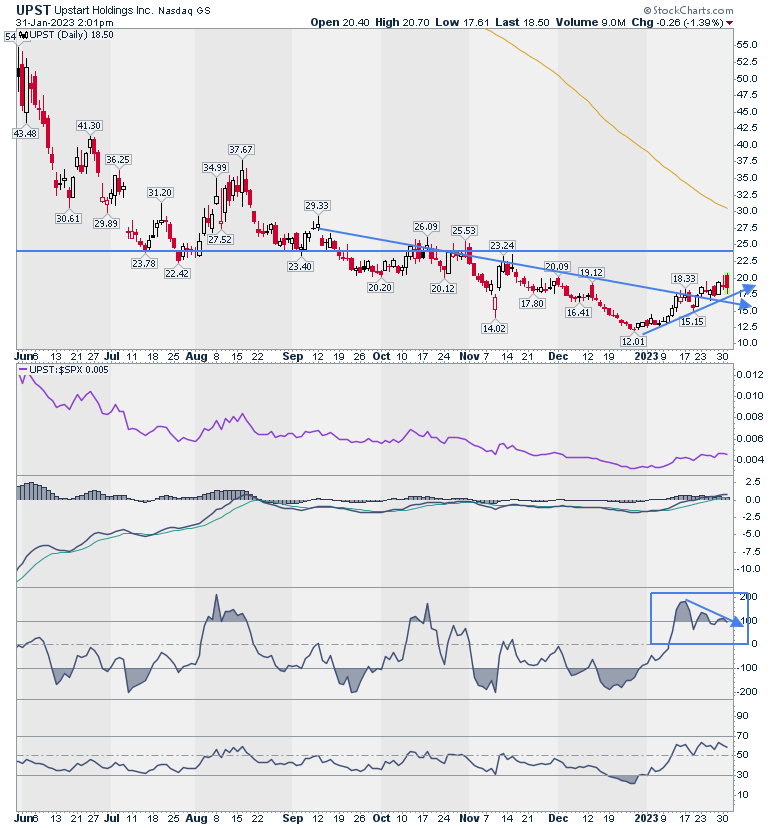Click the 16.41 low price label

(578, 313)
